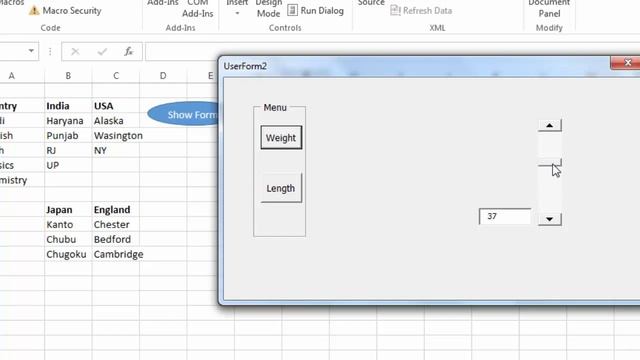Image resolution: width=640 pixels, height=360 pixels.
Task: Click the cancel entry X icon
Action: pyautogui.click(x=75, y=51)
